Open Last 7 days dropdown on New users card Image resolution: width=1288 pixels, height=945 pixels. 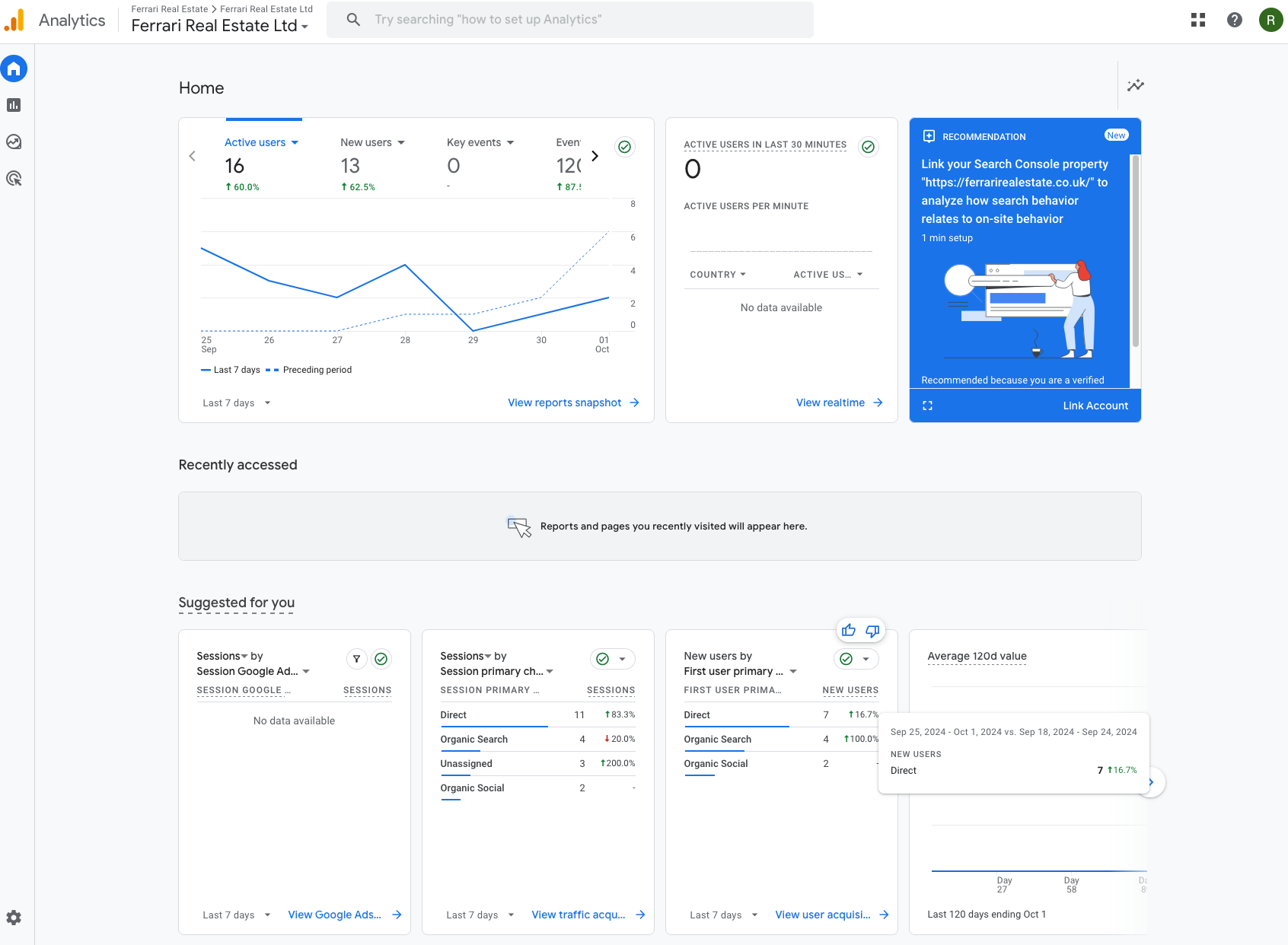pyautogui.click(x=724, y=915)
